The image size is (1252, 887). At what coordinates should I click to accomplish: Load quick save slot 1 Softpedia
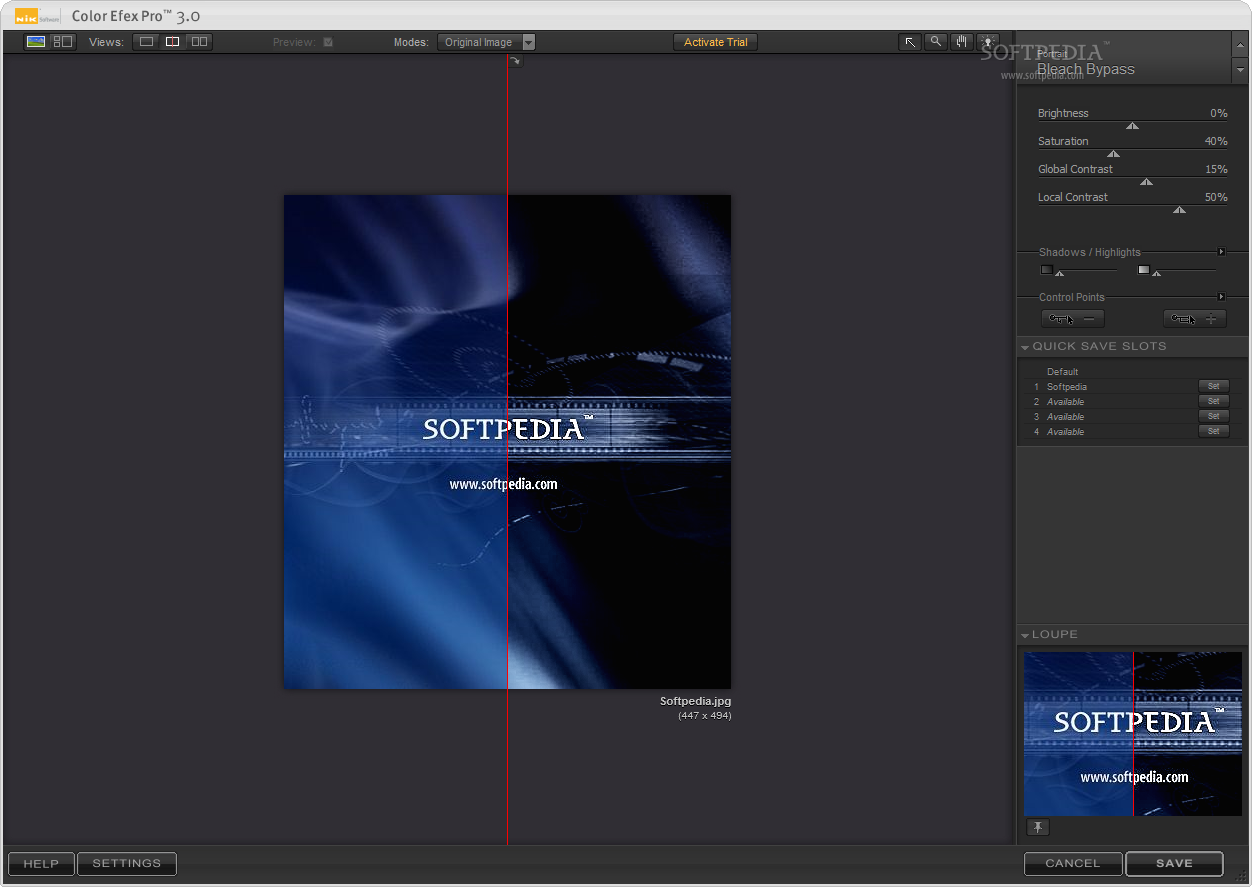click(1067, 387)
